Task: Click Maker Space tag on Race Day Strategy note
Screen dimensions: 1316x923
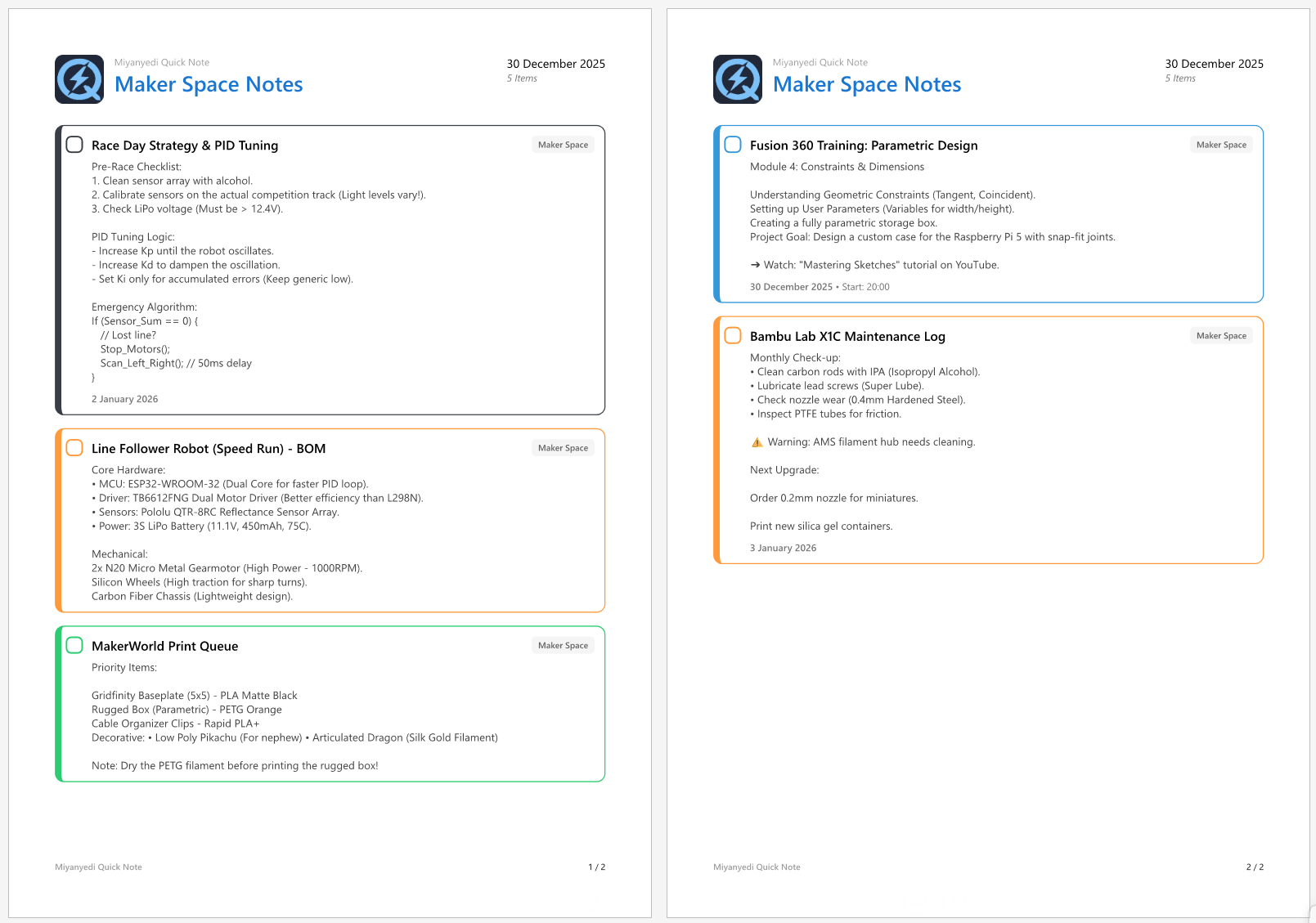Action: pos(563,145)
